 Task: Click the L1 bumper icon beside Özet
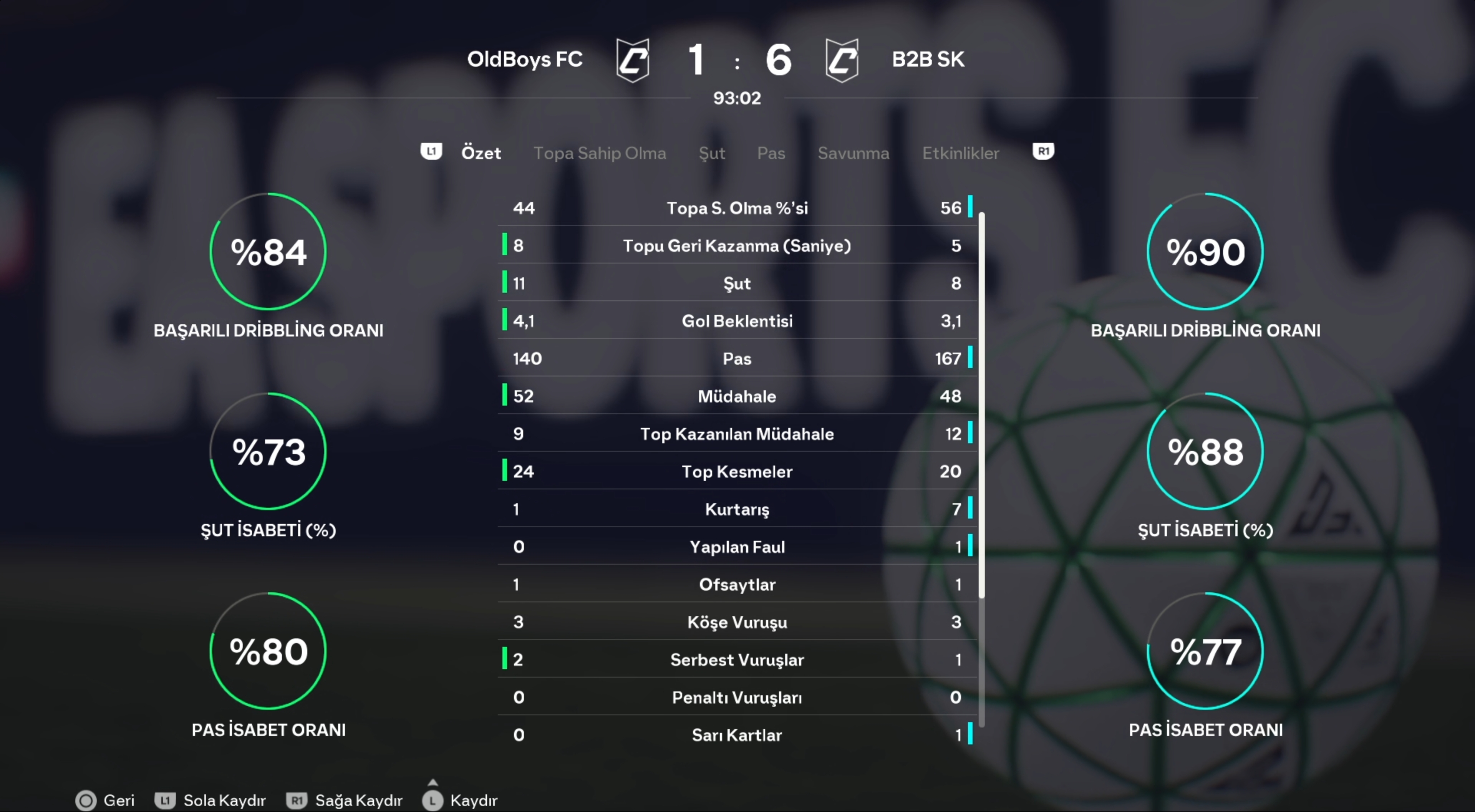[x=431, y=152]
